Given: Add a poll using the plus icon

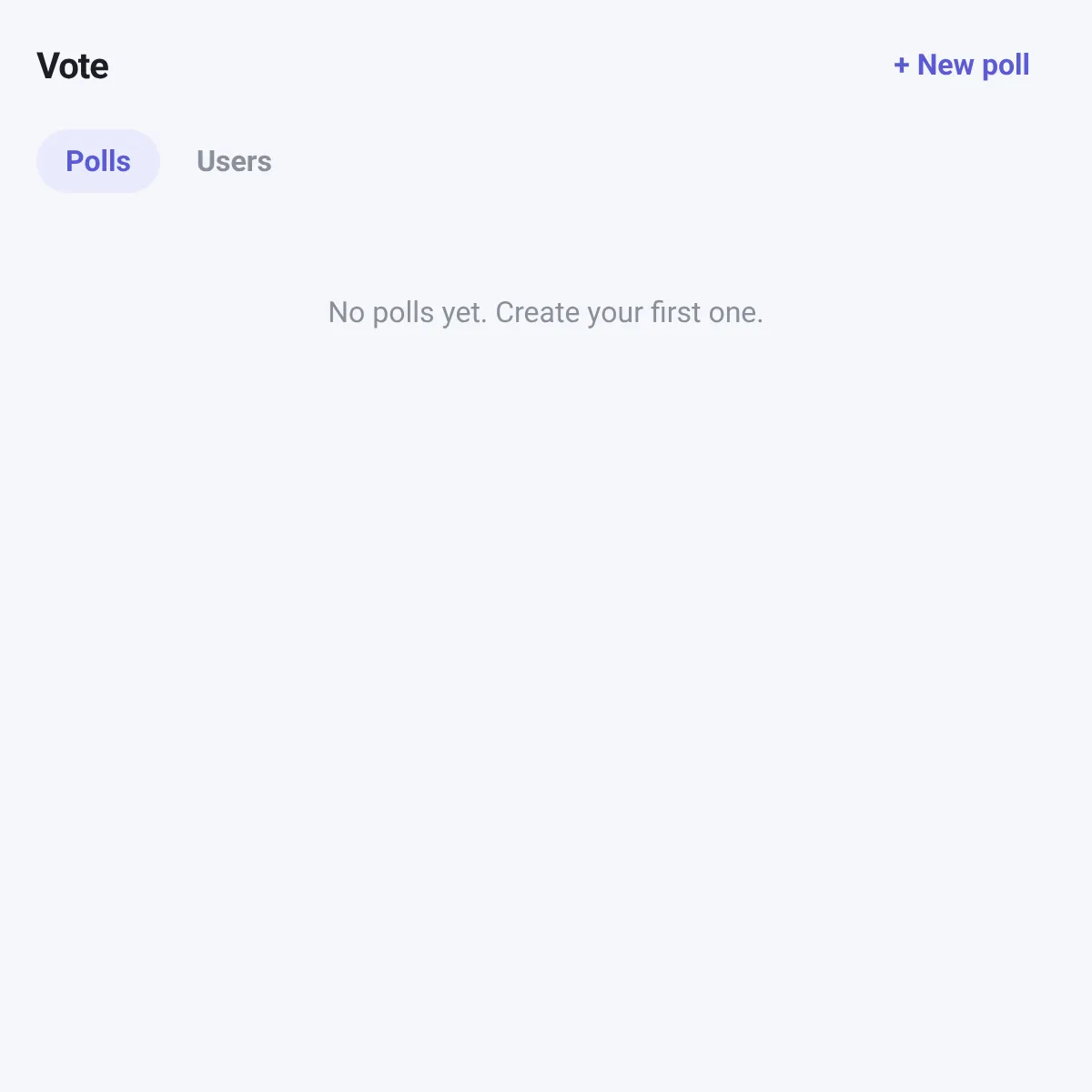Looking at the screenshot, I should 901,66.
